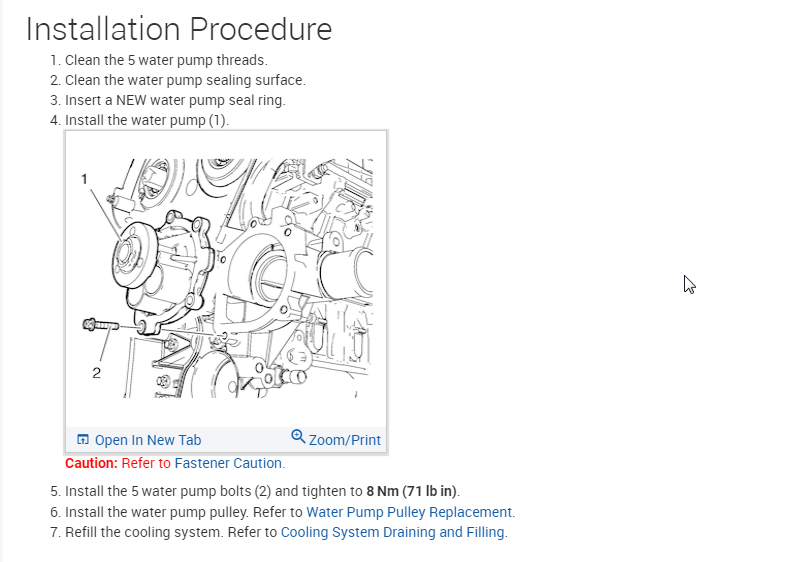This screenshot has width=810, height=562.
Task: Click callout number 1 in the diagram
Action: (x=85, y=179)
